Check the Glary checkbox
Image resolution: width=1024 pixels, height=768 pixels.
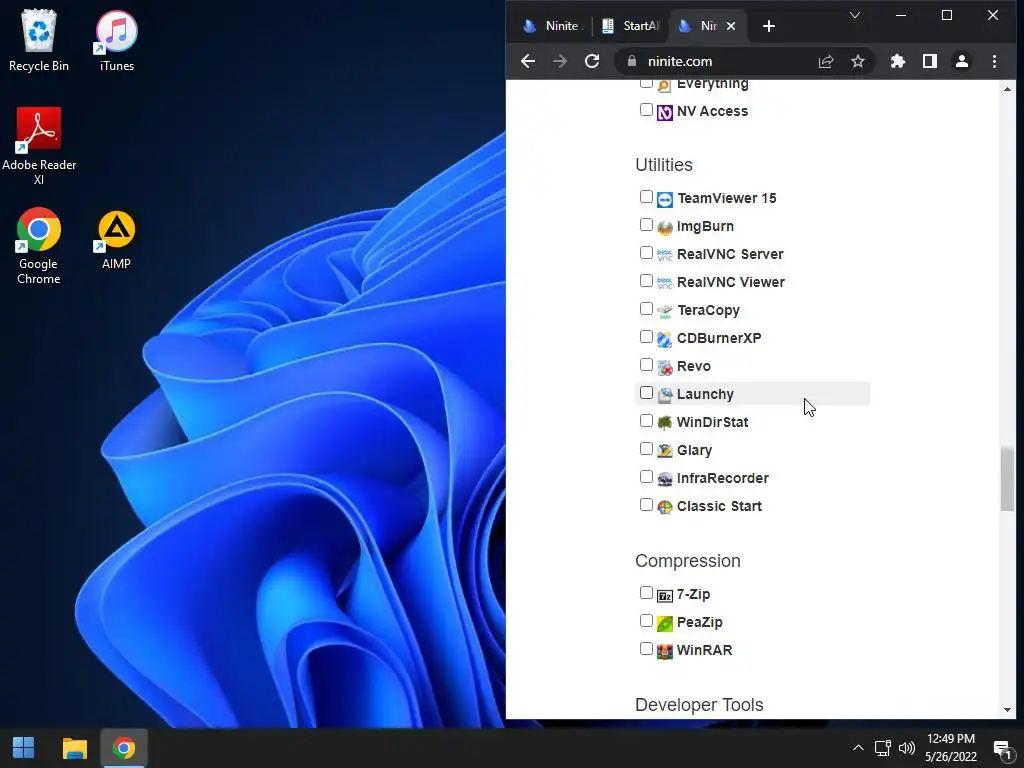click(646, 449)
